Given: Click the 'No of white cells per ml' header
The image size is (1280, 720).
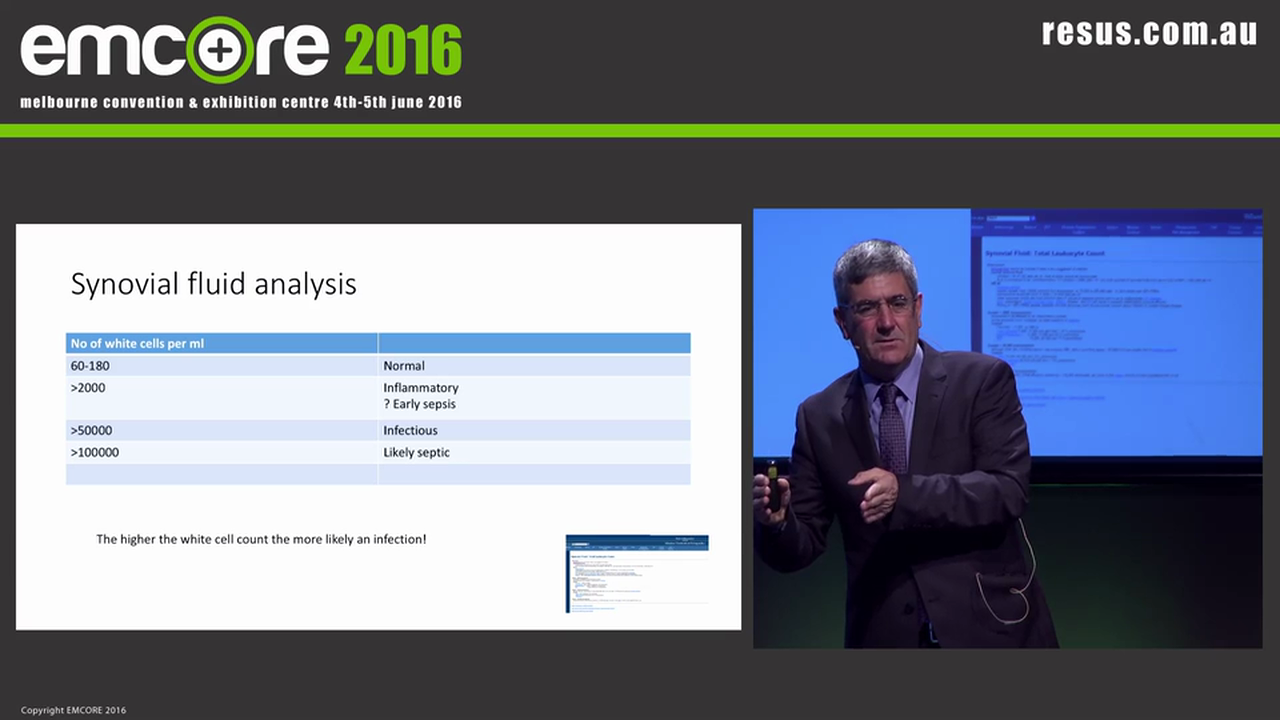Looking at the screenshot, I should (137, 343).
